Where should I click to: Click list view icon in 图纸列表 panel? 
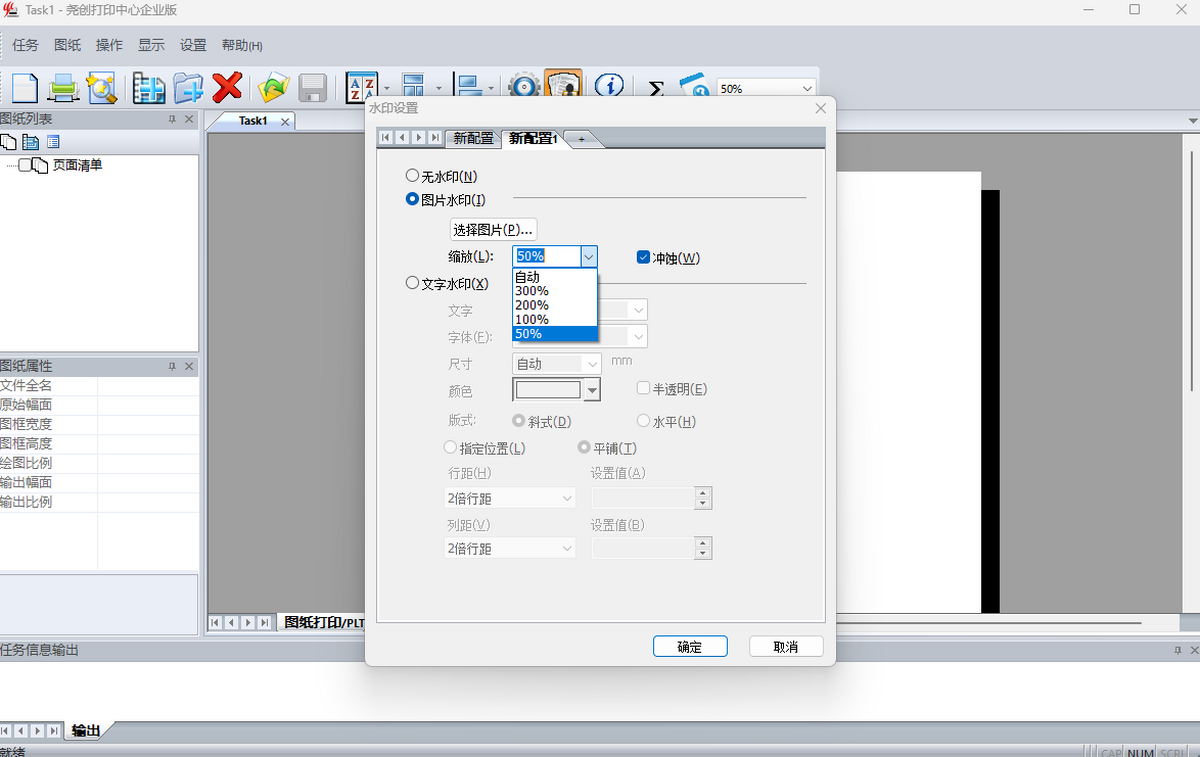coord(53,142)
